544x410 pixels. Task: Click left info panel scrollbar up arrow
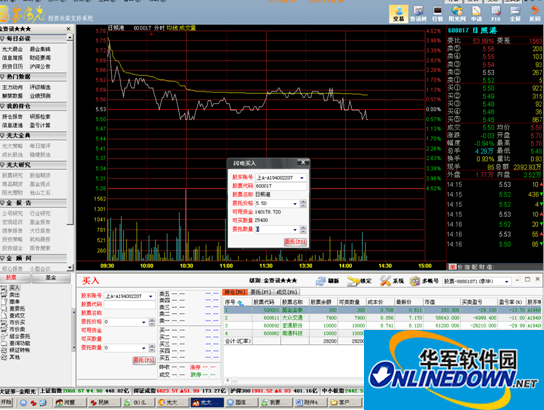click(70, 37)
